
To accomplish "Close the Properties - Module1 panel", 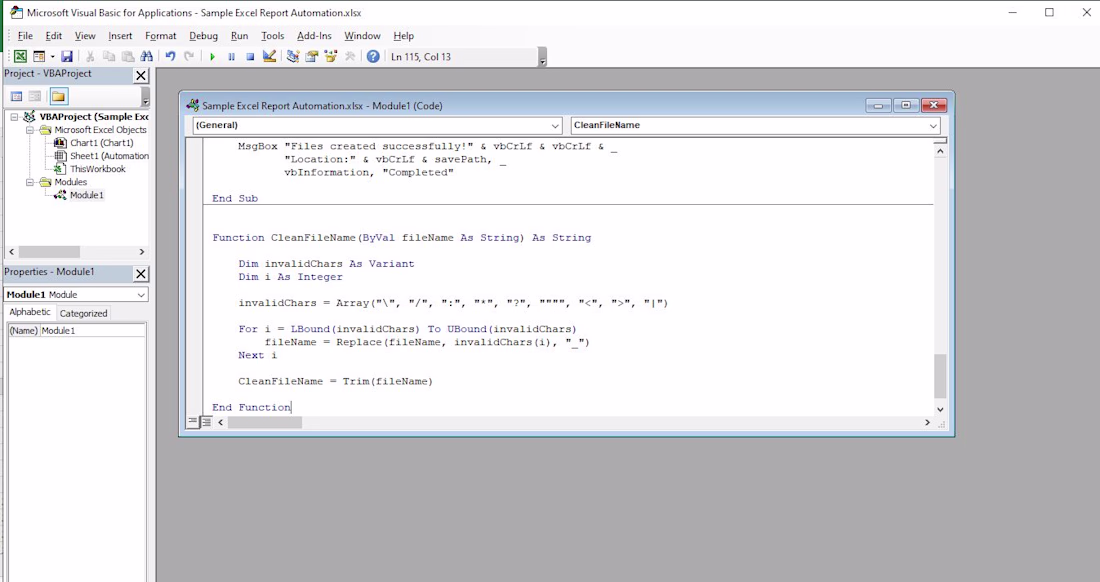I will coord(141,274).
